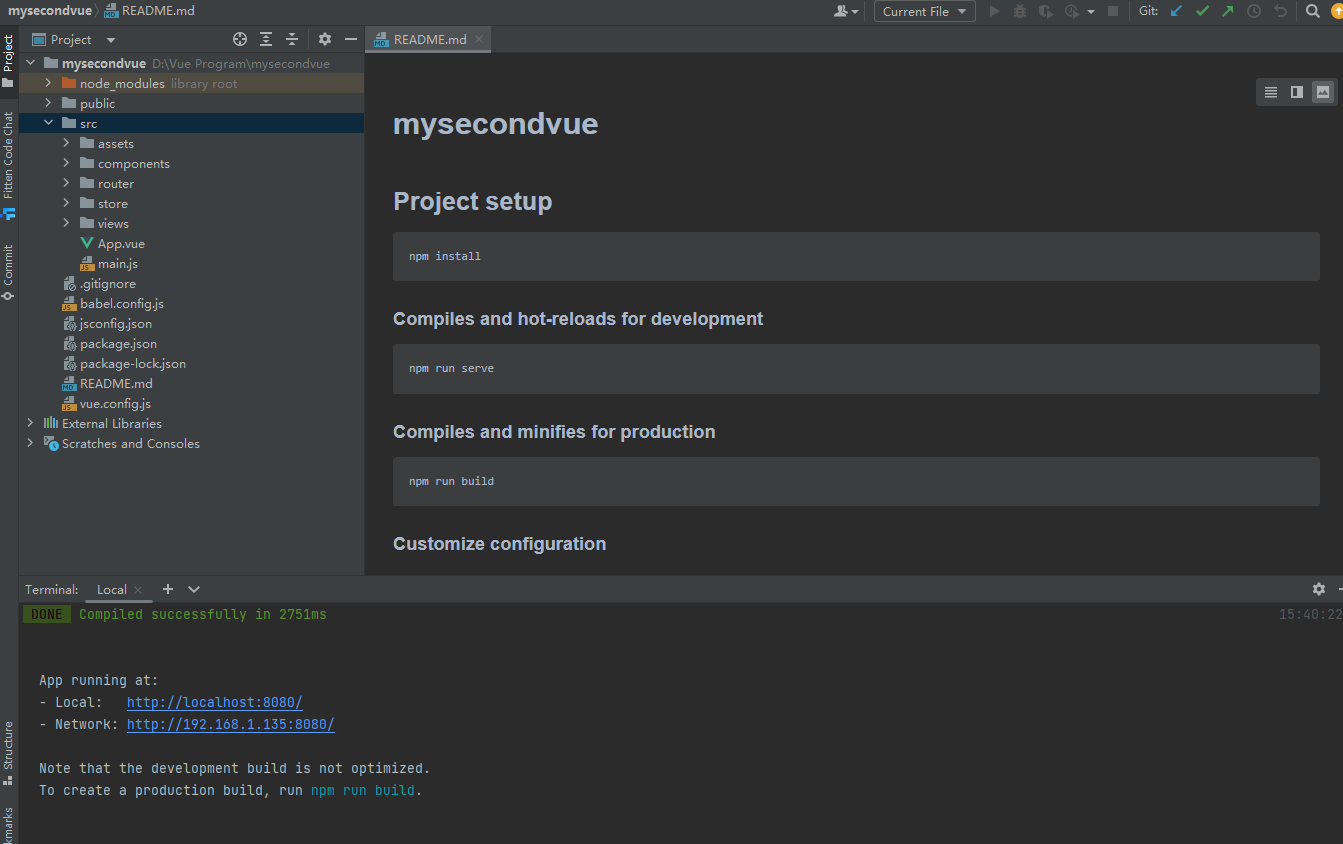Open the Code With Me user icon

tap(846, 11)
